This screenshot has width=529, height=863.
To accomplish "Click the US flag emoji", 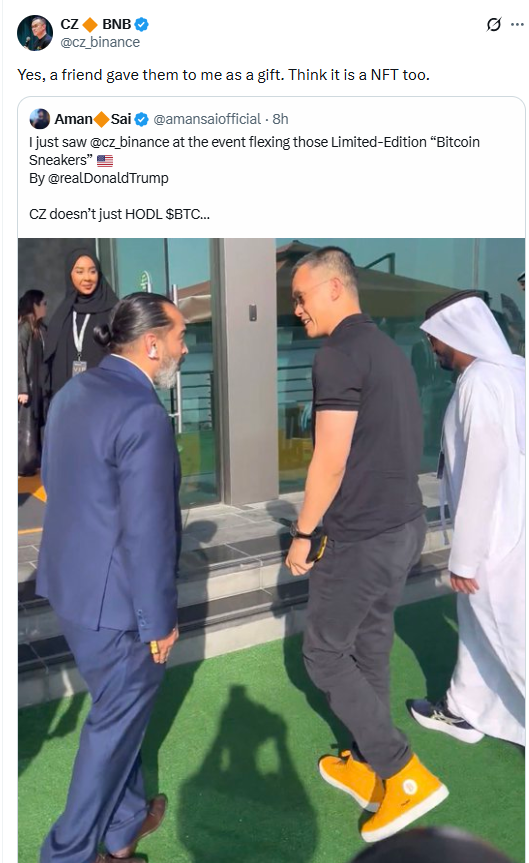I will pyautogui.click(x=105, y=161).
